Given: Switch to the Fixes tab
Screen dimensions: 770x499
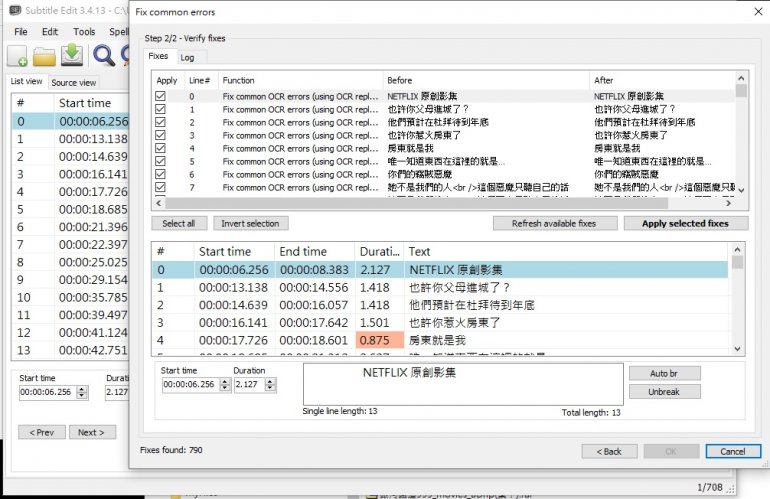Looking at the screenshot, I should 158,56.
